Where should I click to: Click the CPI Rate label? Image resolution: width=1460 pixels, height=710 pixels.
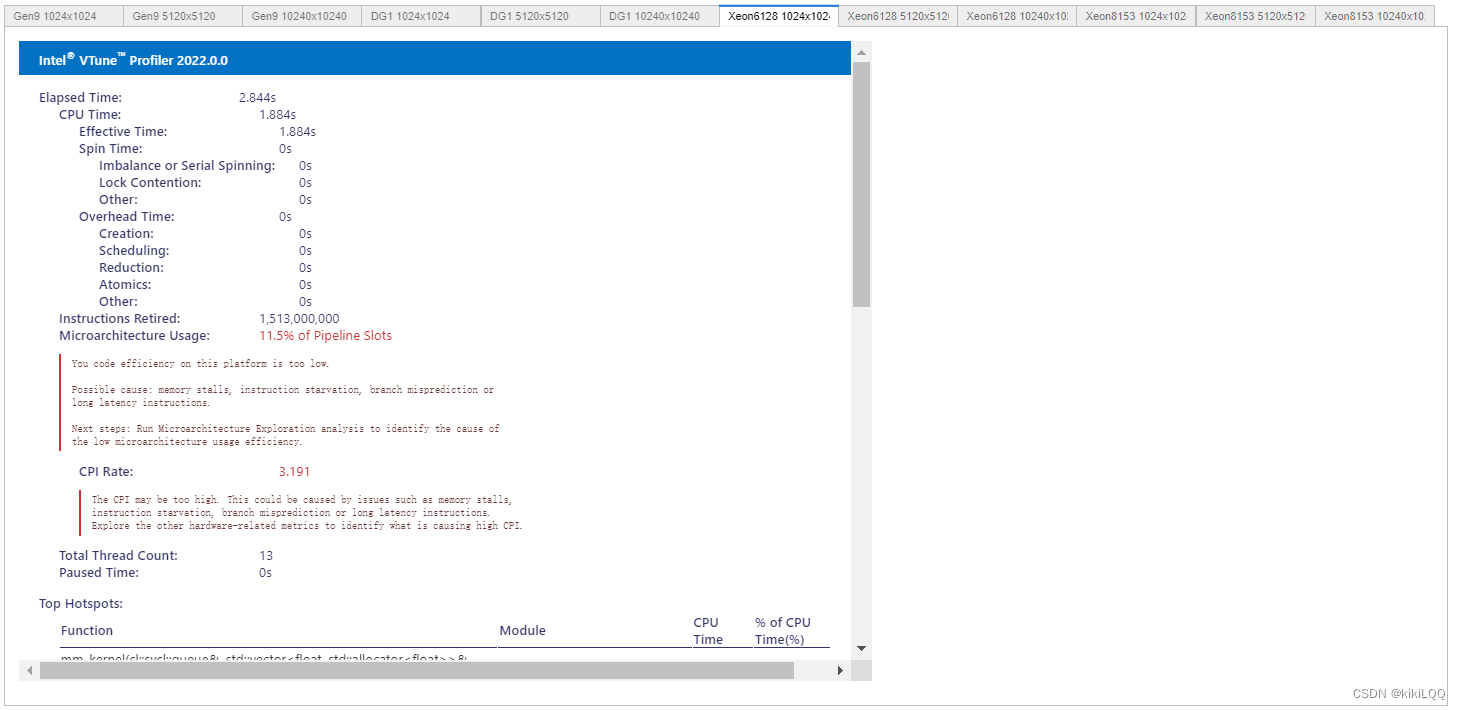[106, 472]
